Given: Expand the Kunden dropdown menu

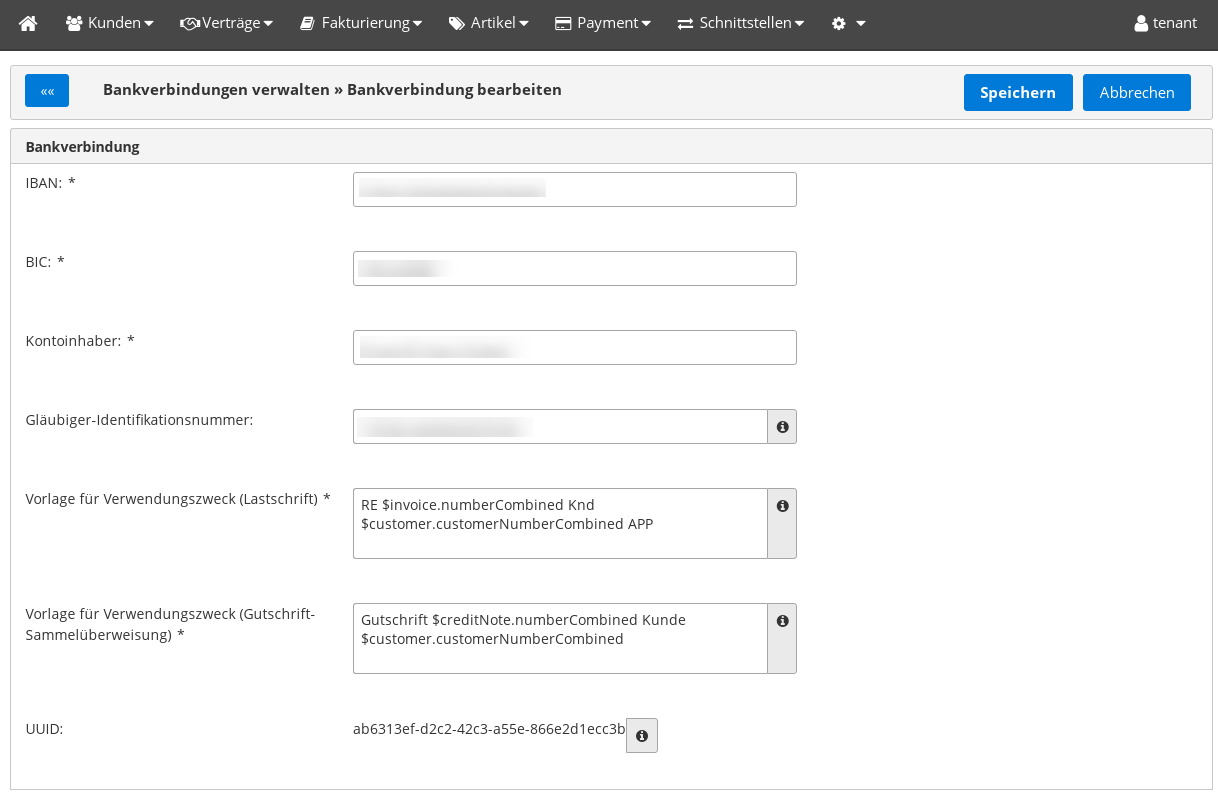Looking at the screenshot, I should [x=110, y=23].
